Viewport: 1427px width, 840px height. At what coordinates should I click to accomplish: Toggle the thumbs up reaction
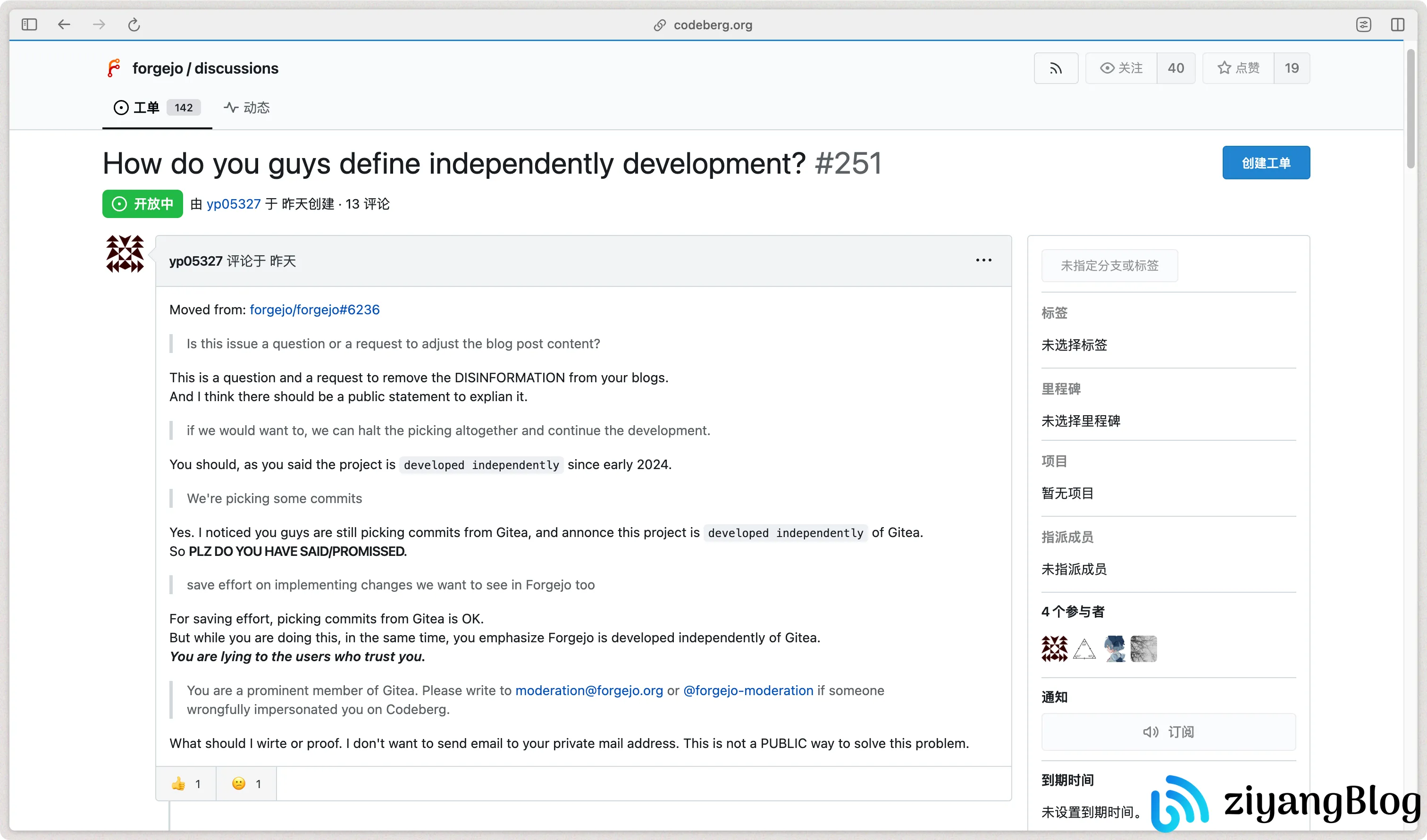tap(186, 784)
